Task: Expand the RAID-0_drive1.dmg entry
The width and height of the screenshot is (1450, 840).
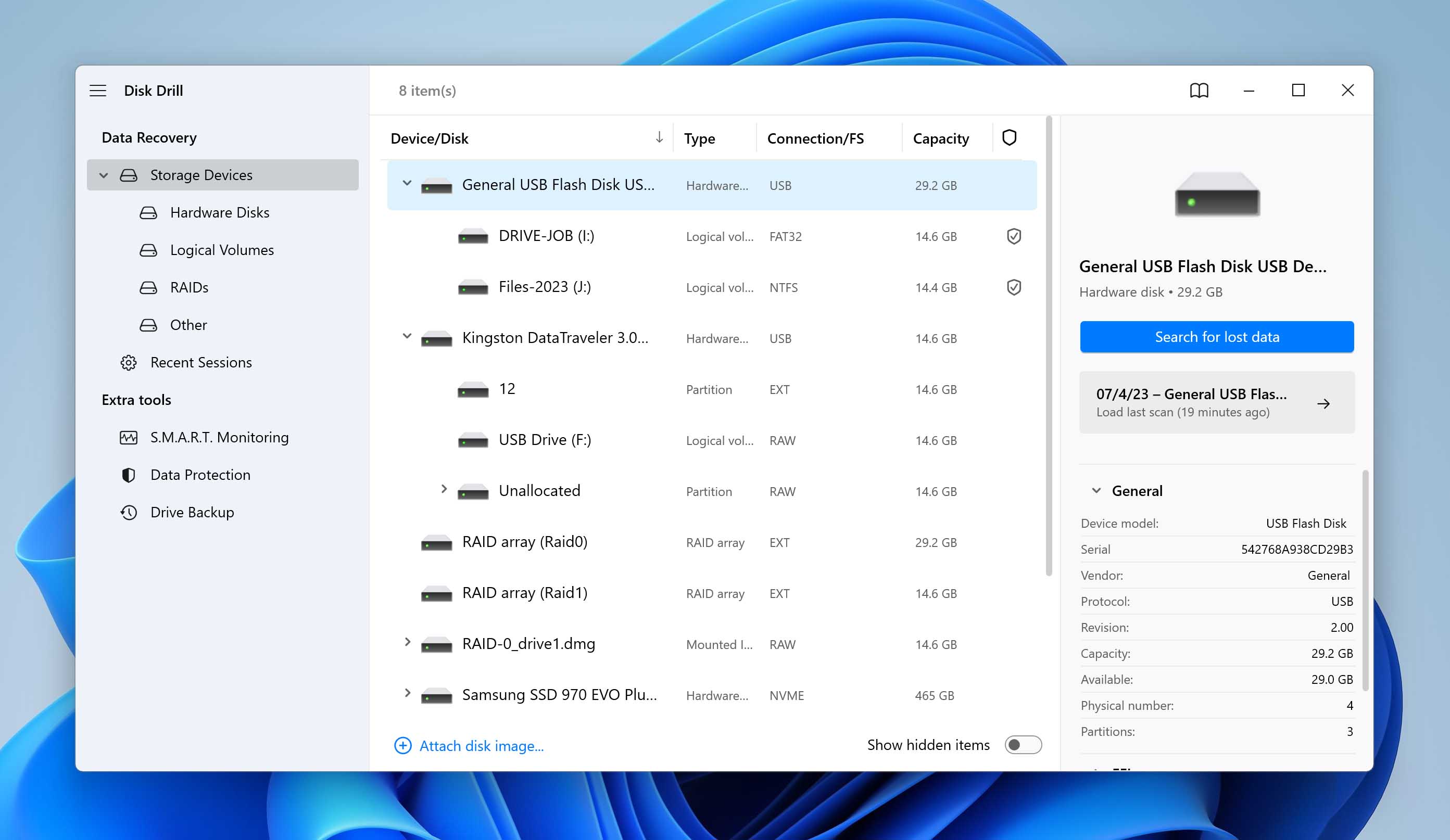Action: [407, 643]
